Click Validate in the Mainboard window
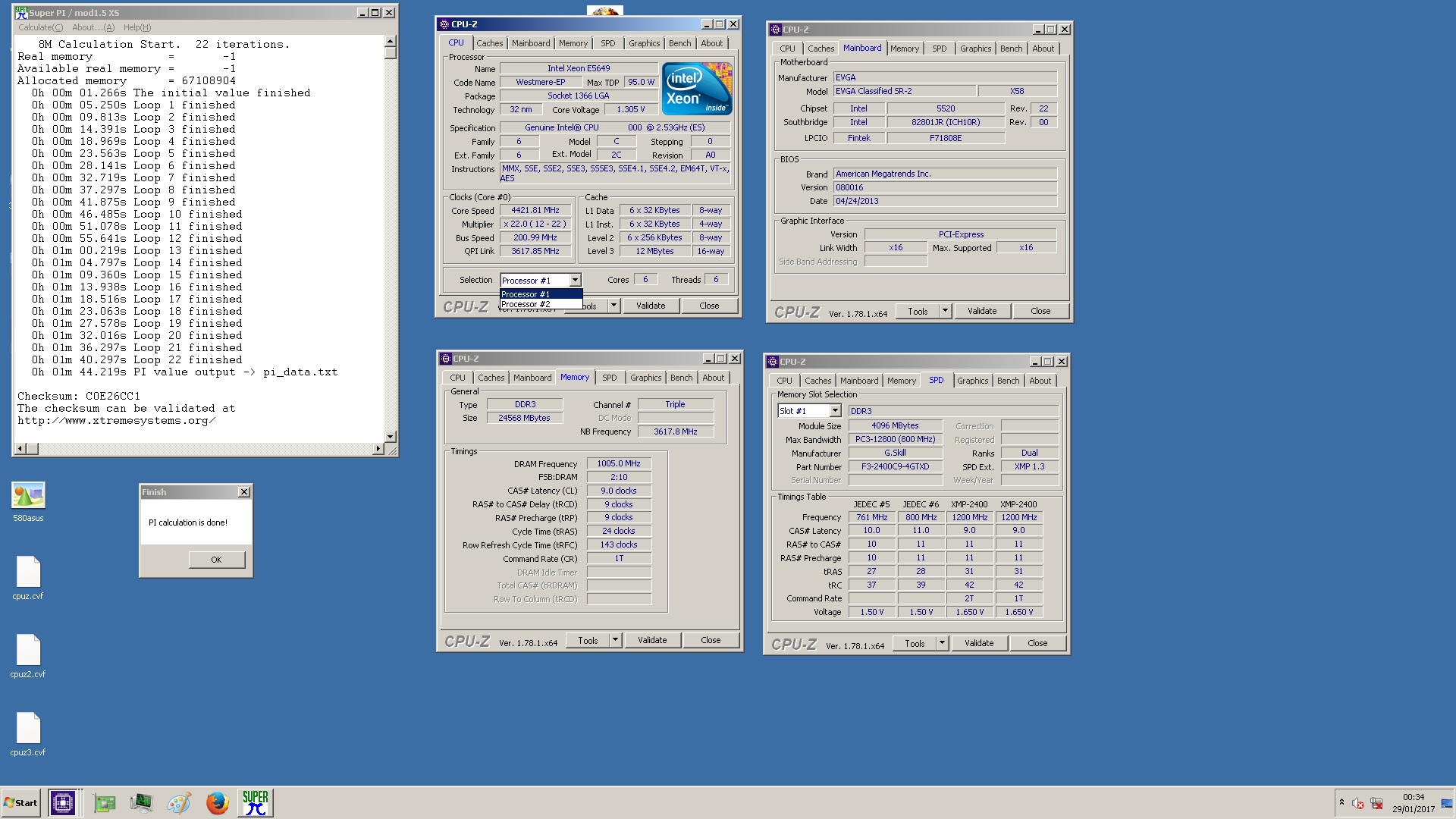1456x819 pixels. click(982, 311)
